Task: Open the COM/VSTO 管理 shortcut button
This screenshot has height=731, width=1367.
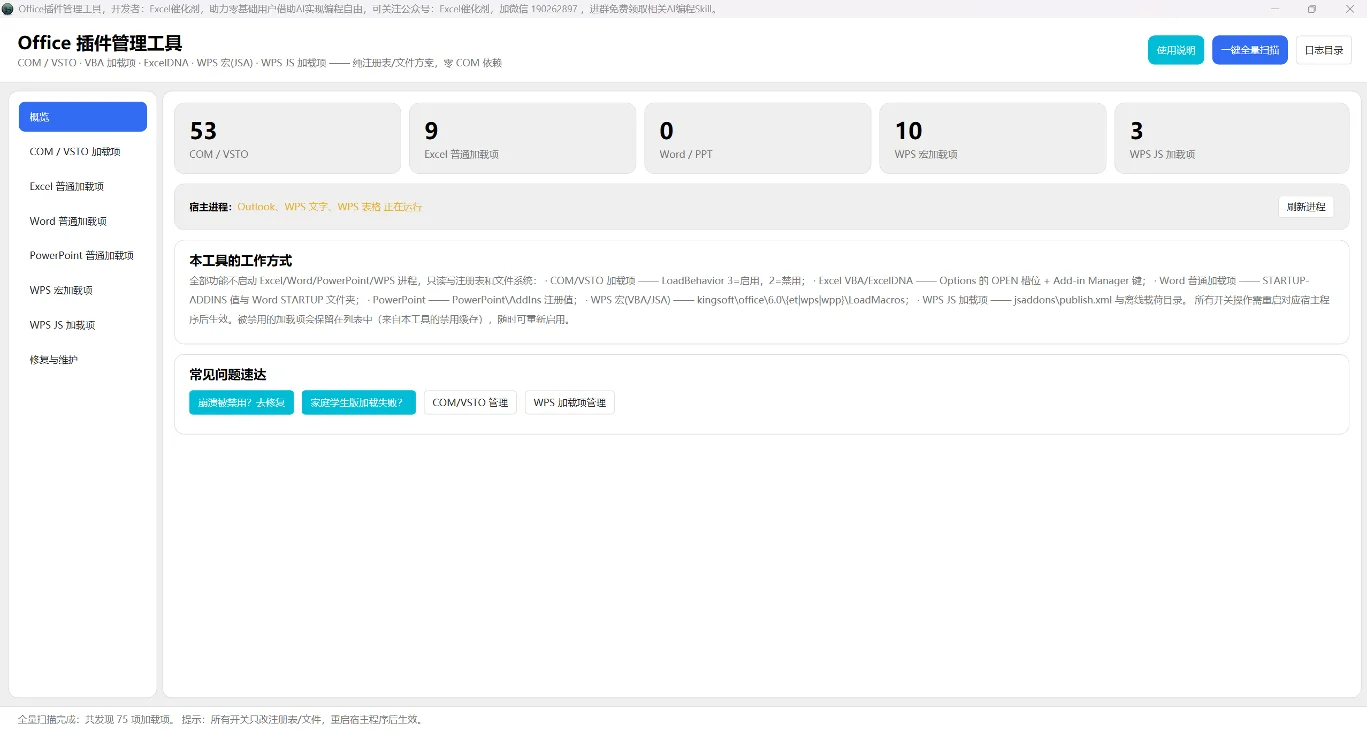Action: pos(470,403)
